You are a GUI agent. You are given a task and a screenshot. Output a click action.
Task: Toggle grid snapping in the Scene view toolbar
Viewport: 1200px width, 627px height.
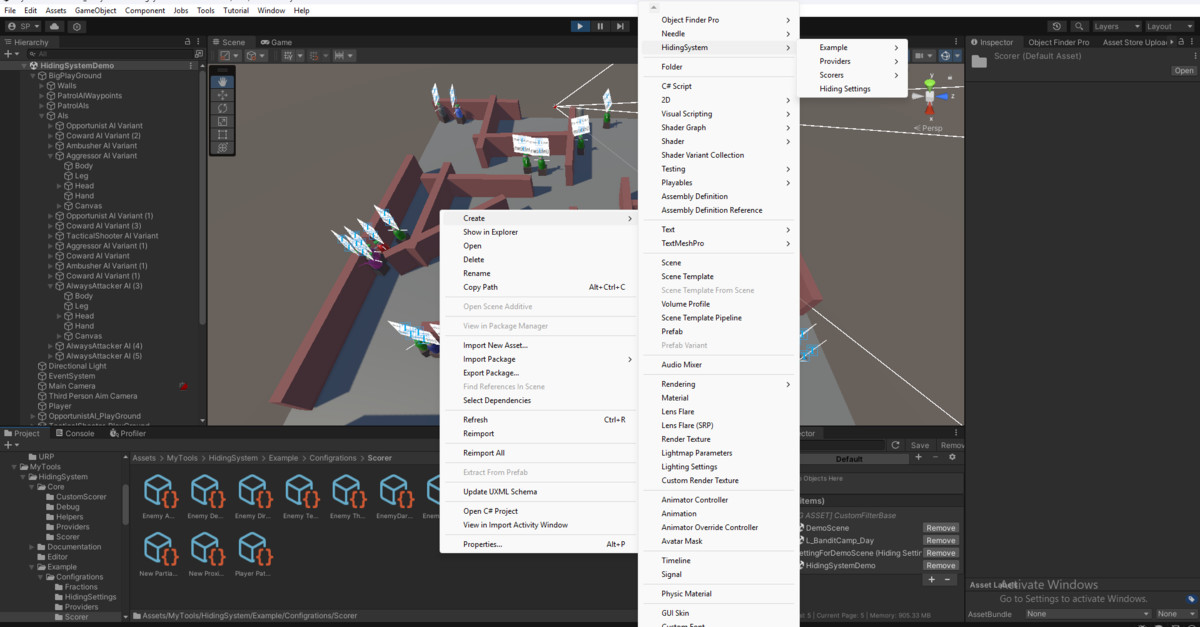pos(313,55)
